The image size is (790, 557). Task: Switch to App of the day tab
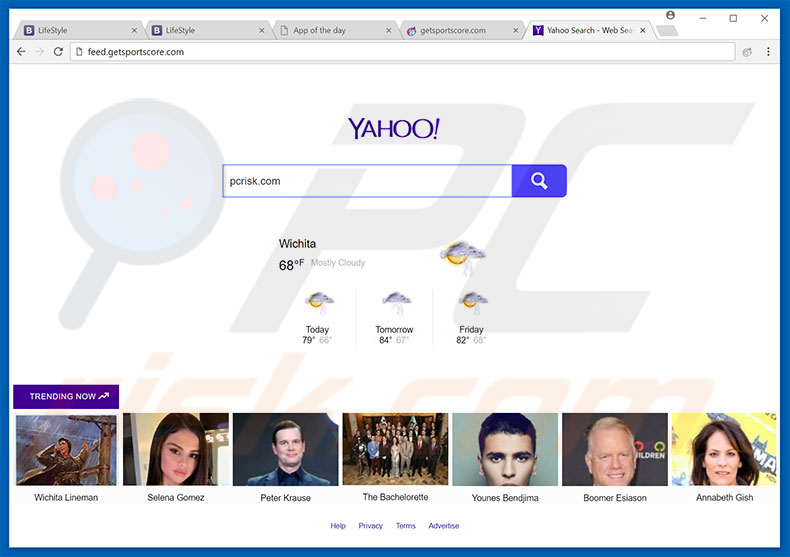(335, 30)
